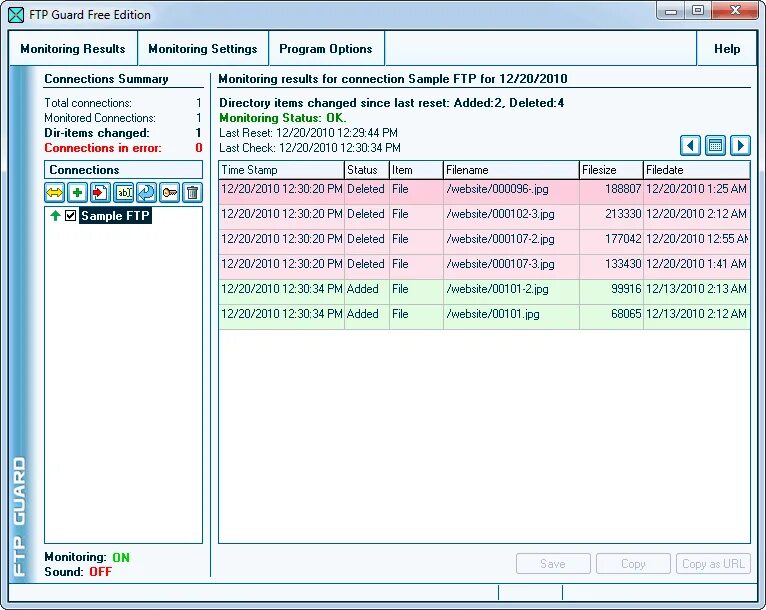Click filesize value 188807
The height and width of the screenshot is (610, 766).
click(x=623, y=189)
